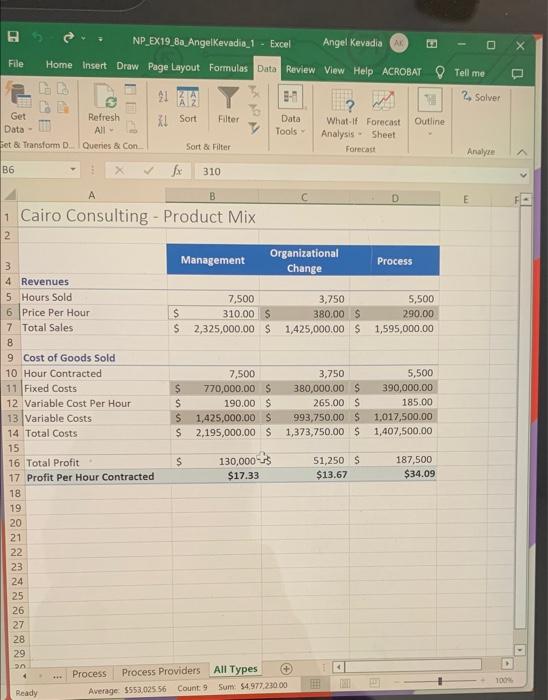Collapse the ribbon with the chevron

tap(522, 152)
